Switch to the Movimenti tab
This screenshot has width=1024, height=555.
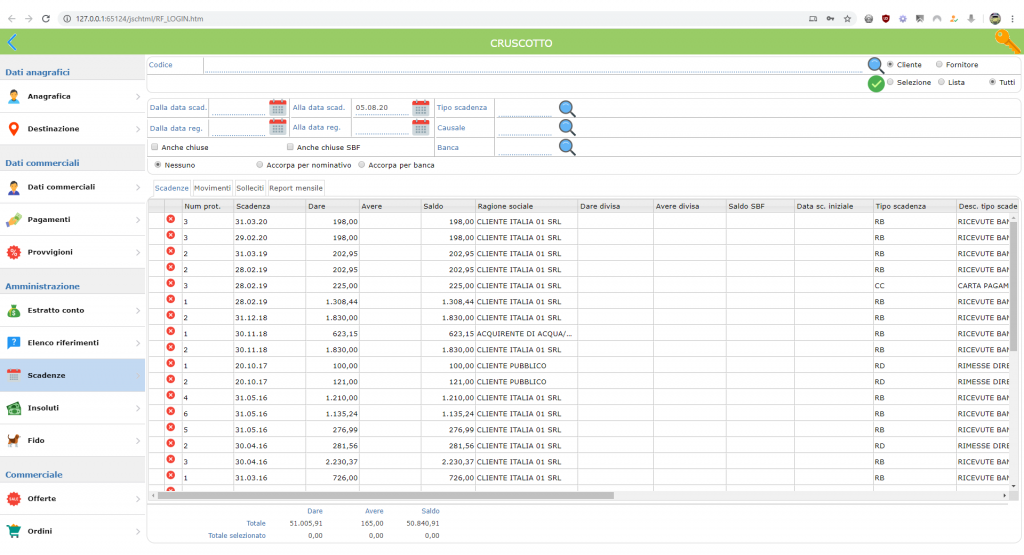(x=212, y=188)
